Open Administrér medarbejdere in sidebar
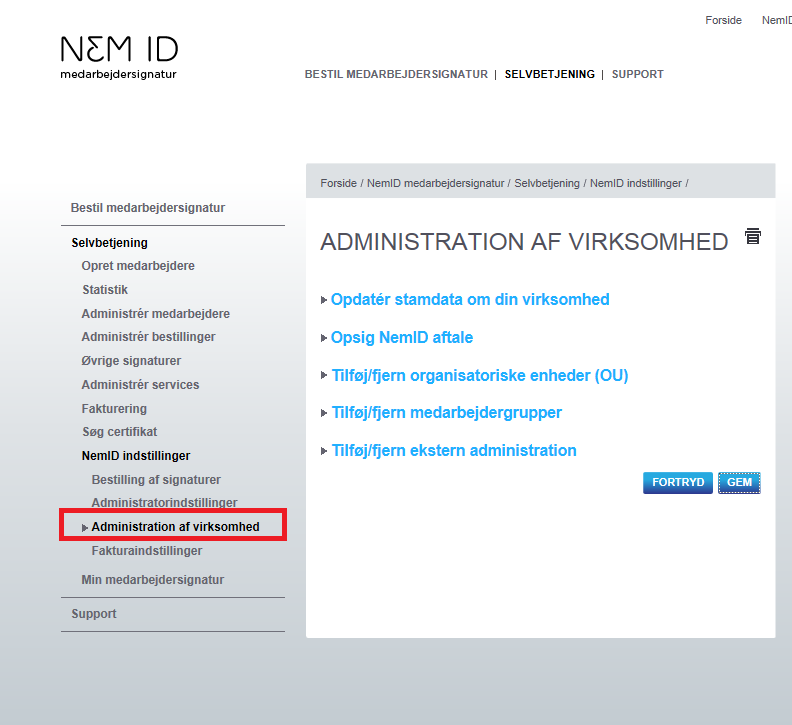Viewport: 792px width, 725px height. coord(156,314)
